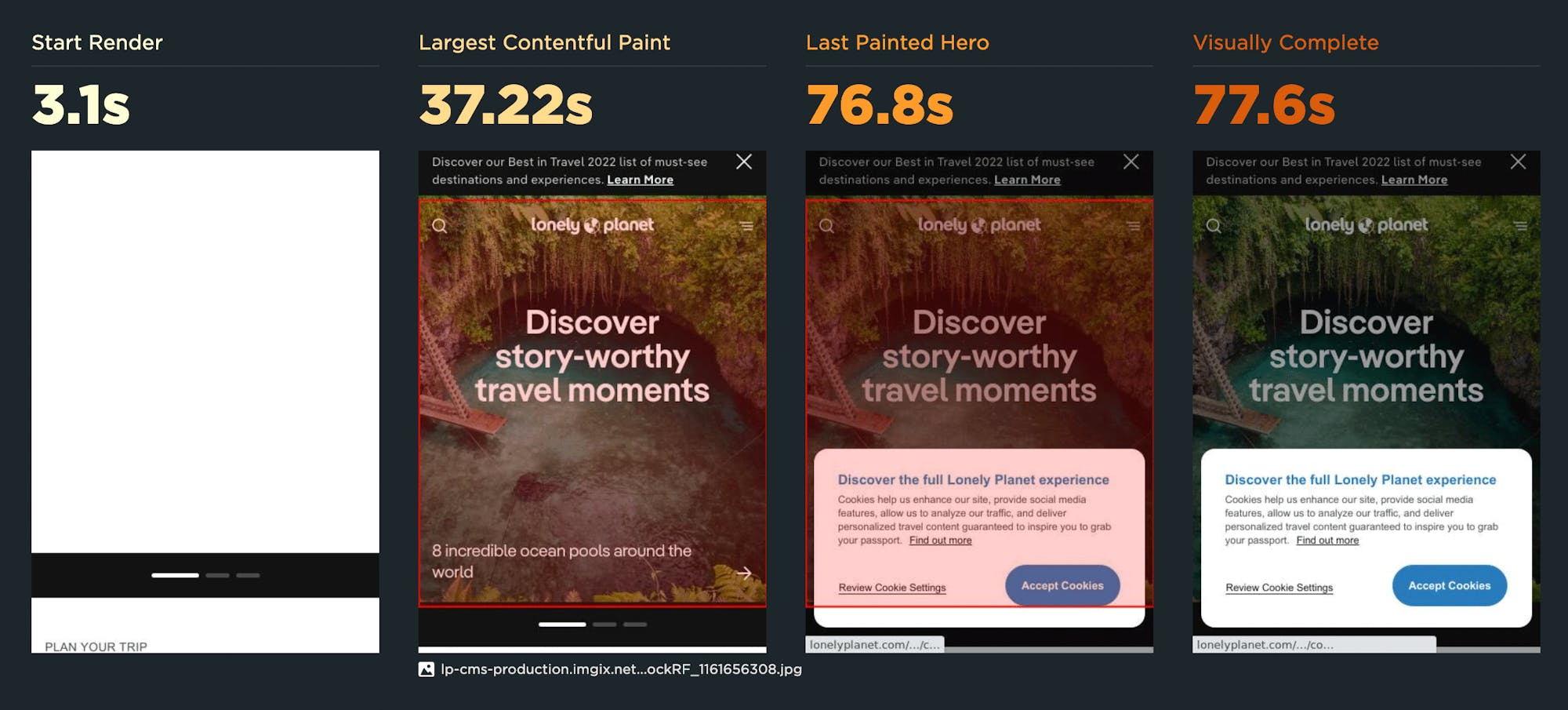1568x710 pixels.
Task: Click Accept Cookies in the Last Painted Hero frame
Action: (1062, 585)
